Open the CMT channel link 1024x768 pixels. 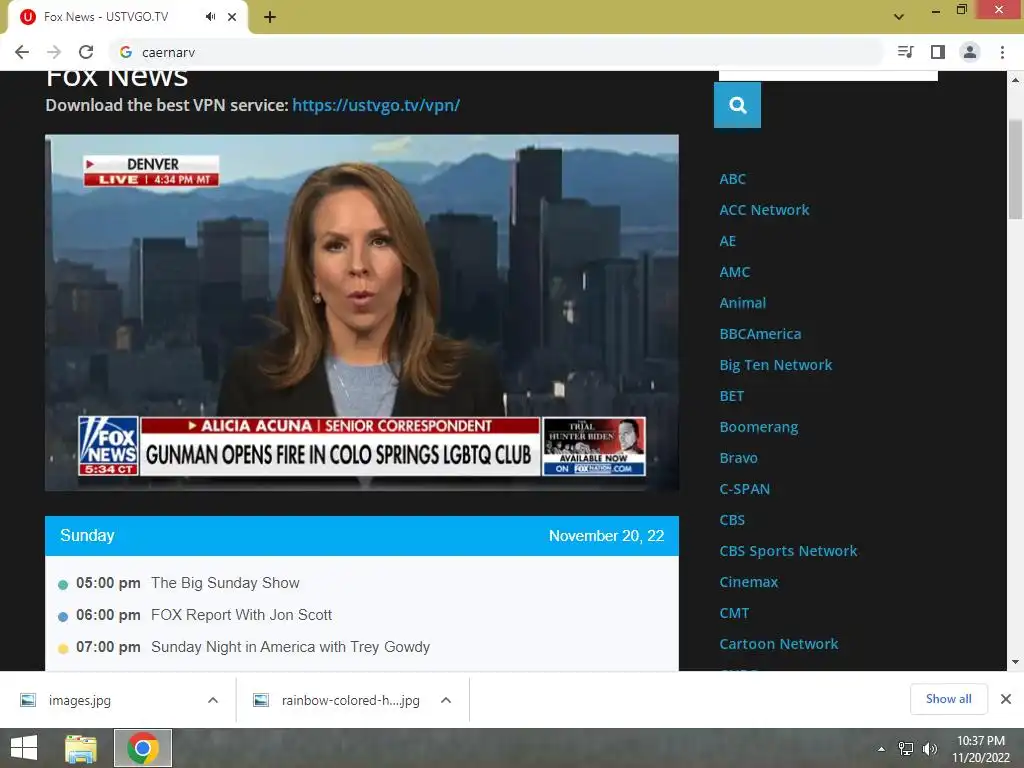point(734,613)
